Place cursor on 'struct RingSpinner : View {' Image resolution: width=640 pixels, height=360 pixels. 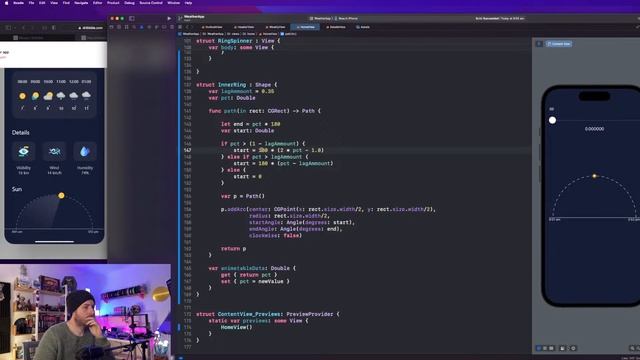[238, 41]
